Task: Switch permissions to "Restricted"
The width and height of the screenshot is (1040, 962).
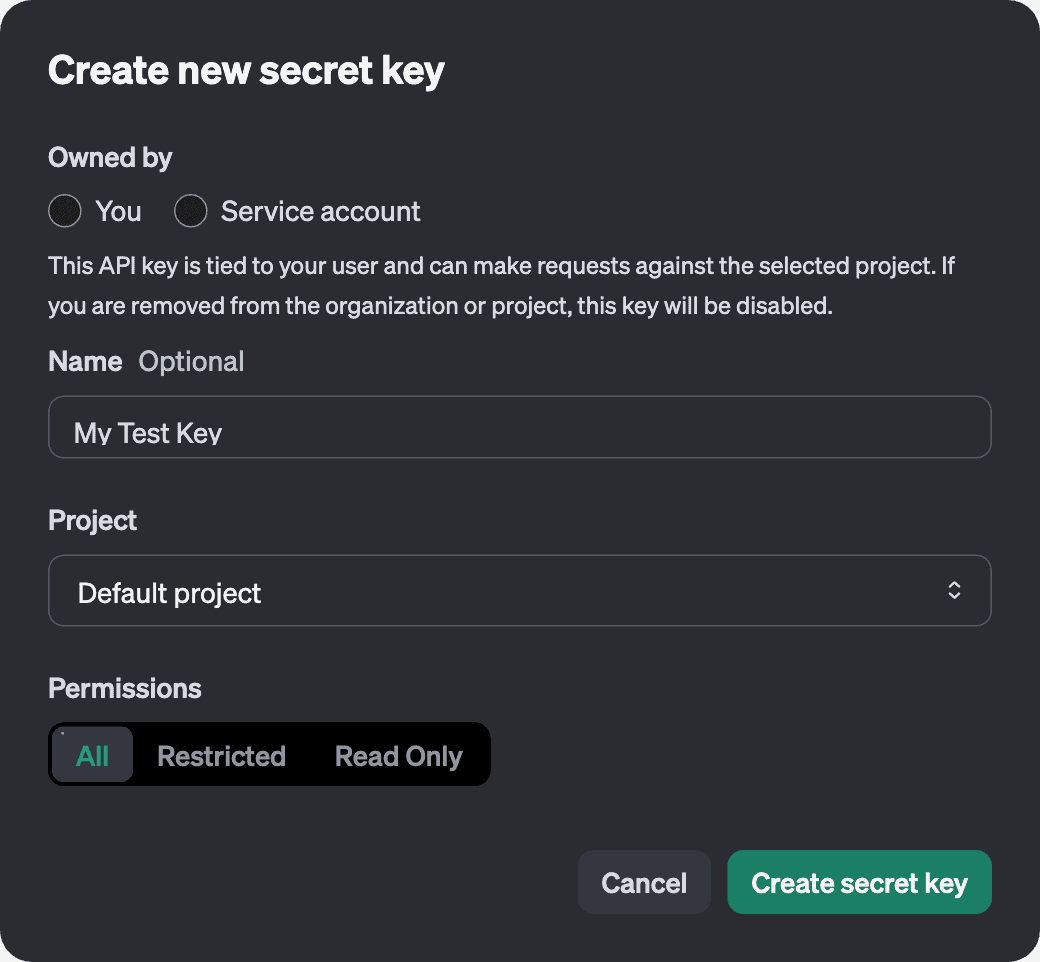Action: point(221,755)
